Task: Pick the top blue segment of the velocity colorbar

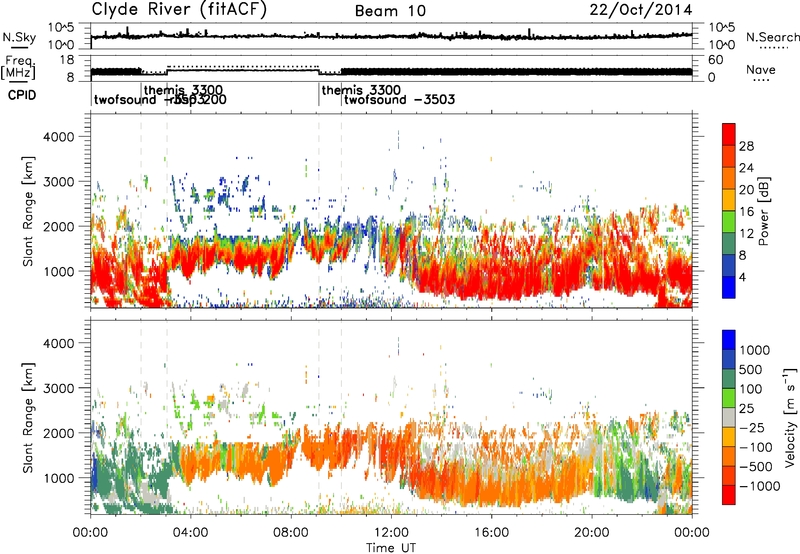Action: point(729,340)
